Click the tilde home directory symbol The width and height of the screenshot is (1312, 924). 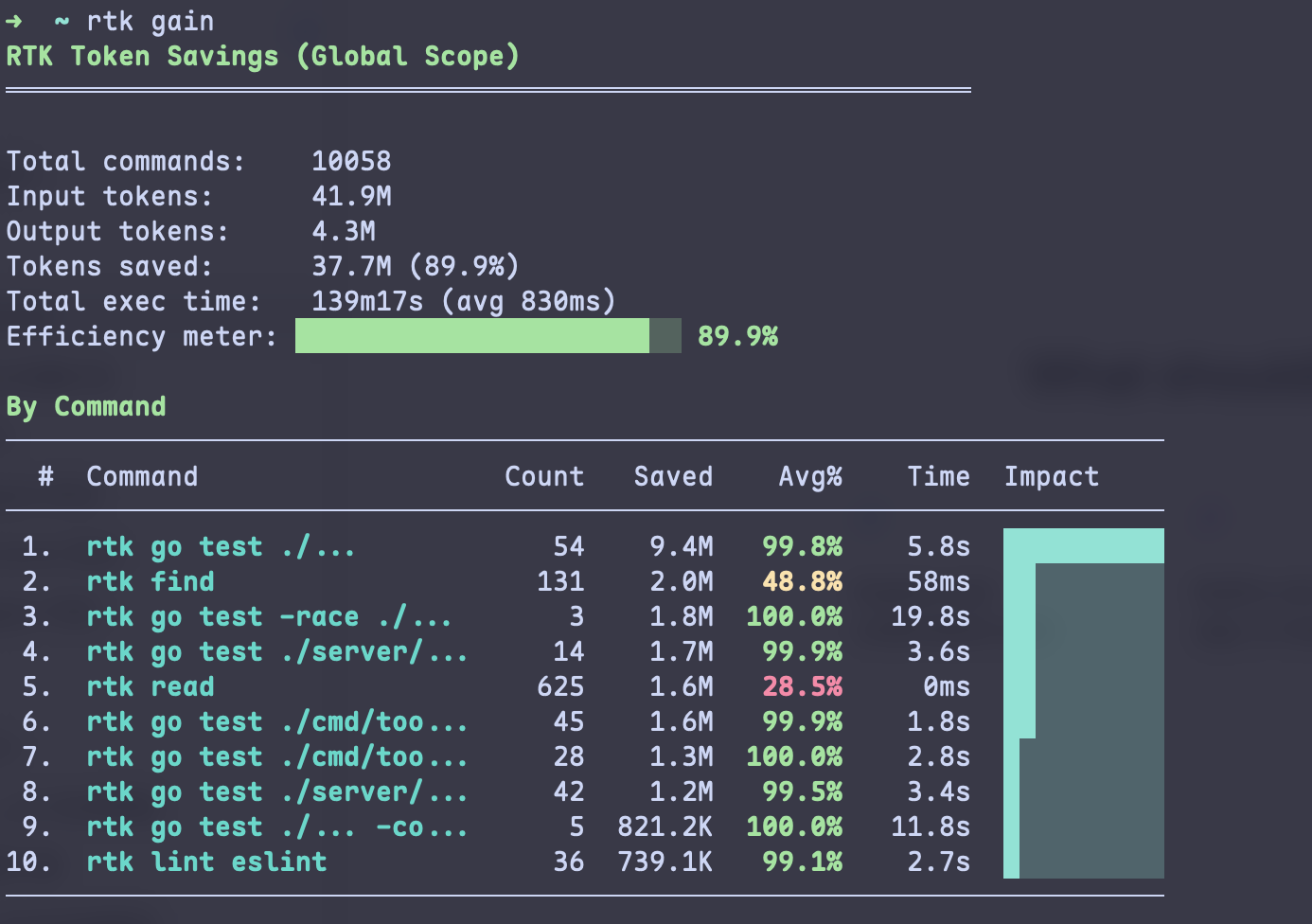coord(62,21)
